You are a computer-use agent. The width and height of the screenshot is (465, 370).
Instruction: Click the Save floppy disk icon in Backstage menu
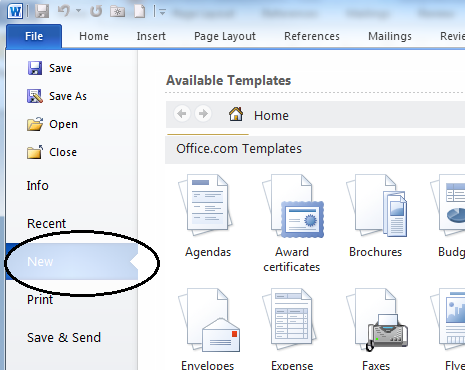(x=35, y=68)
